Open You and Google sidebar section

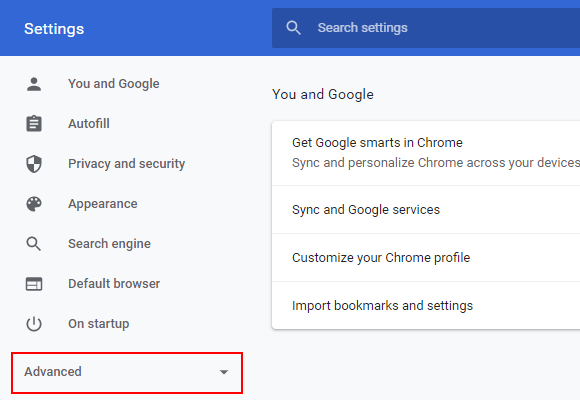tap(114, 84)
